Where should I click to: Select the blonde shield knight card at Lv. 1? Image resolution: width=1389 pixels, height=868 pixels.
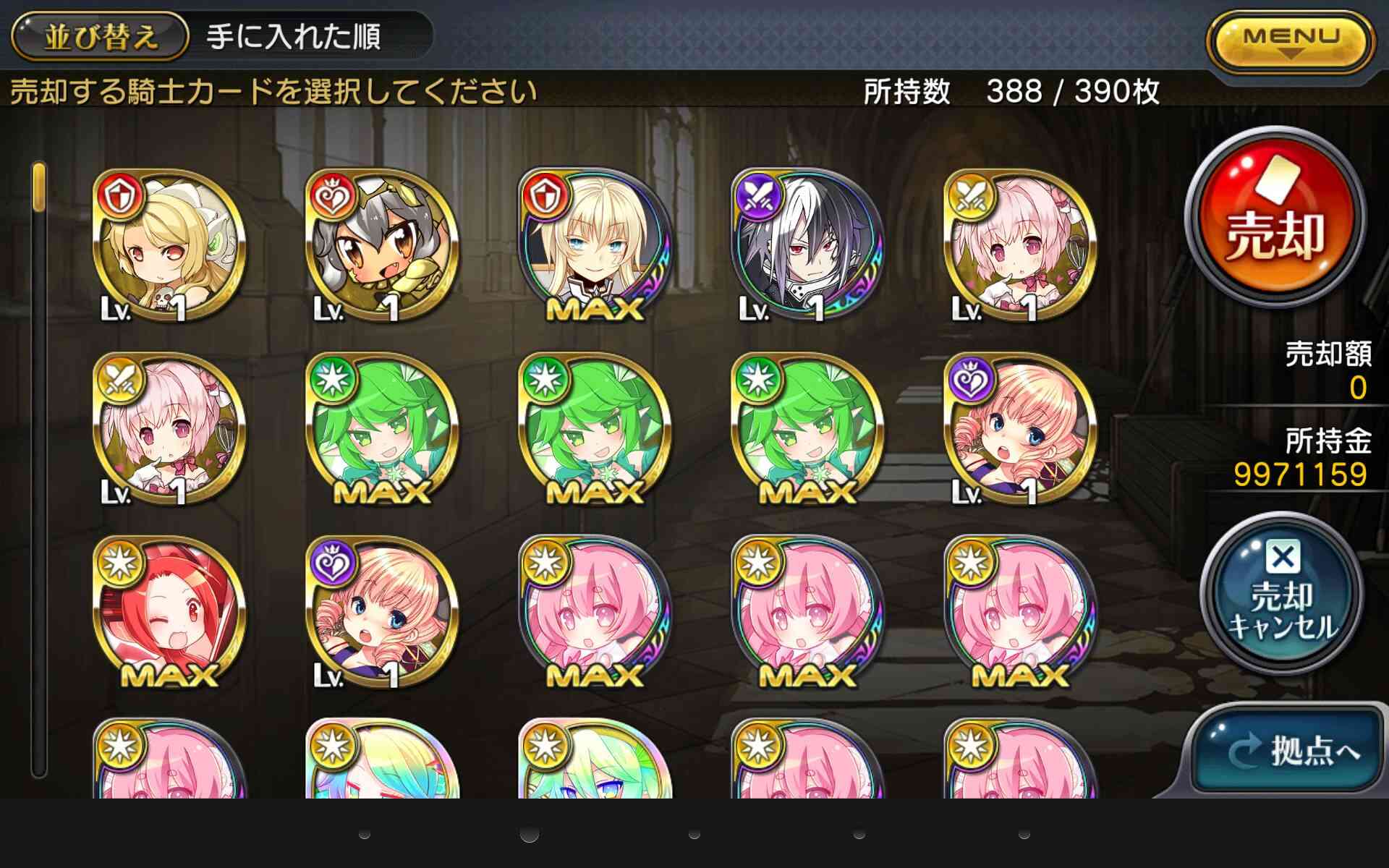pyautogui.click(x=170, y=246)
